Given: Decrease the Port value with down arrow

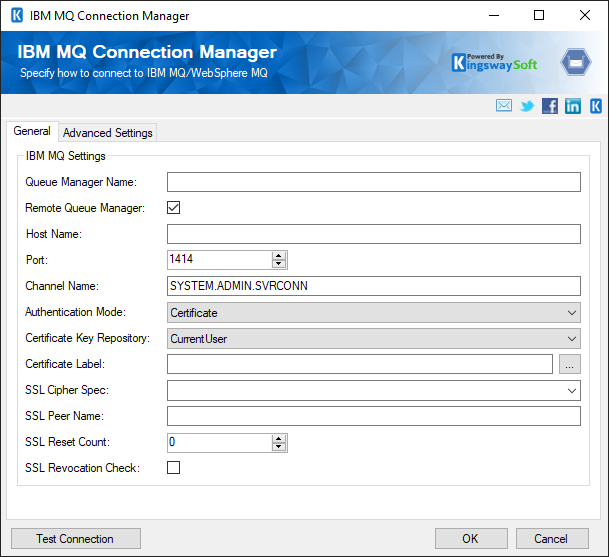Looking at the screenshot, I should [278, 264].
